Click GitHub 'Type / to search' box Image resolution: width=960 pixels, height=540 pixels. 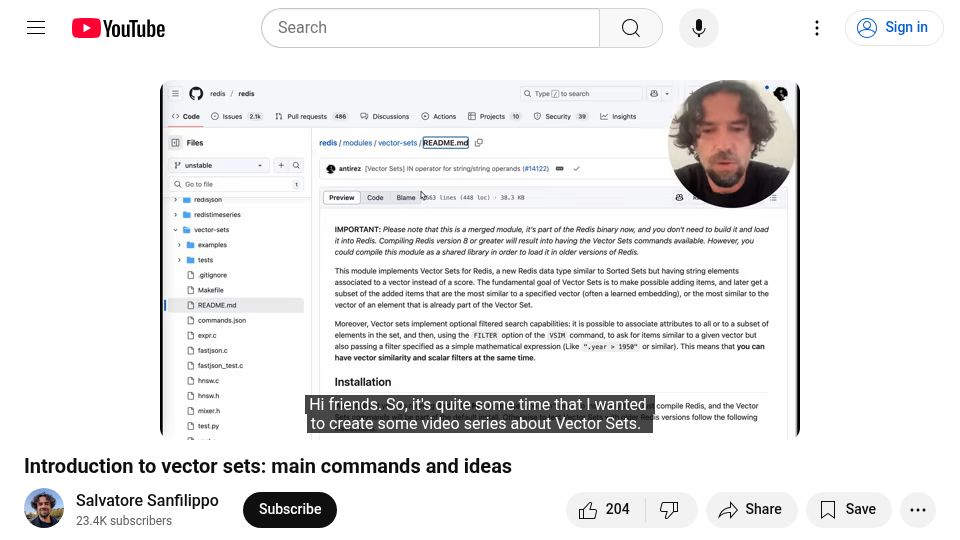click(x=580, y=94)
